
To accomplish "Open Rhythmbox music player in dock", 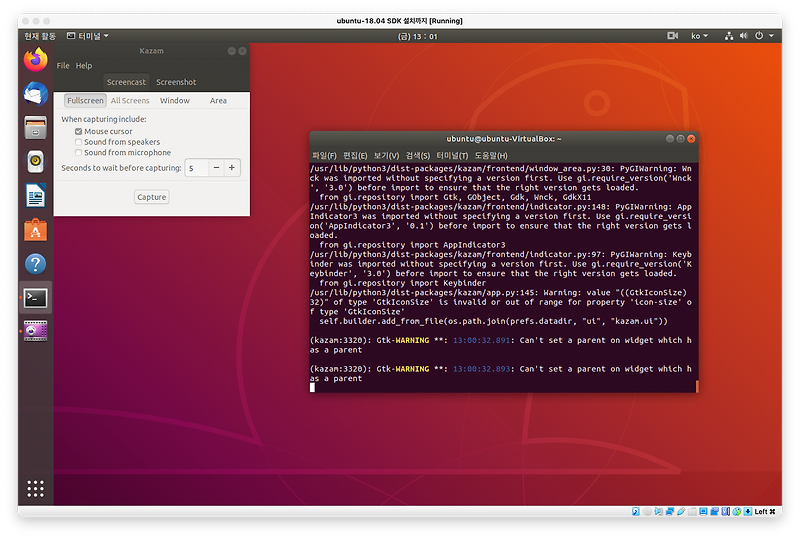I will 35,161.
